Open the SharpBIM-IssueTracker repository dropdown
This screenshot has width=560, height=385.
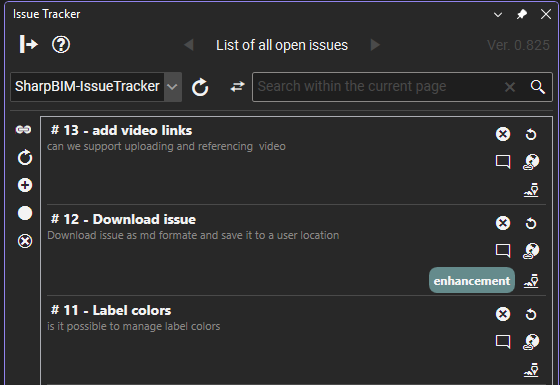pyautogui.click(x=96, y=87)
